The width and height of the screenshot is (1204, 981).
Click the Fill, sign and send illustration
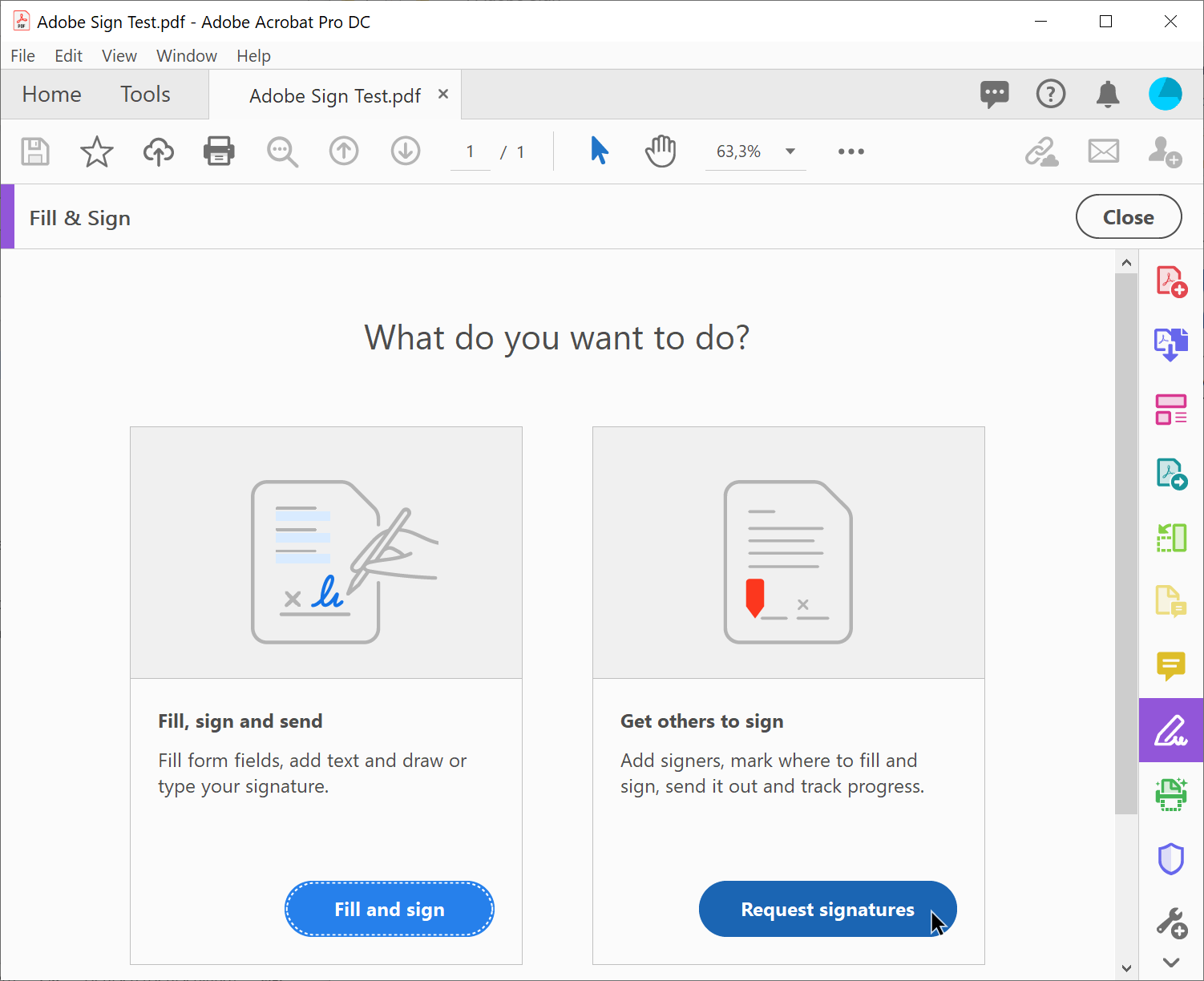[326, 553]
